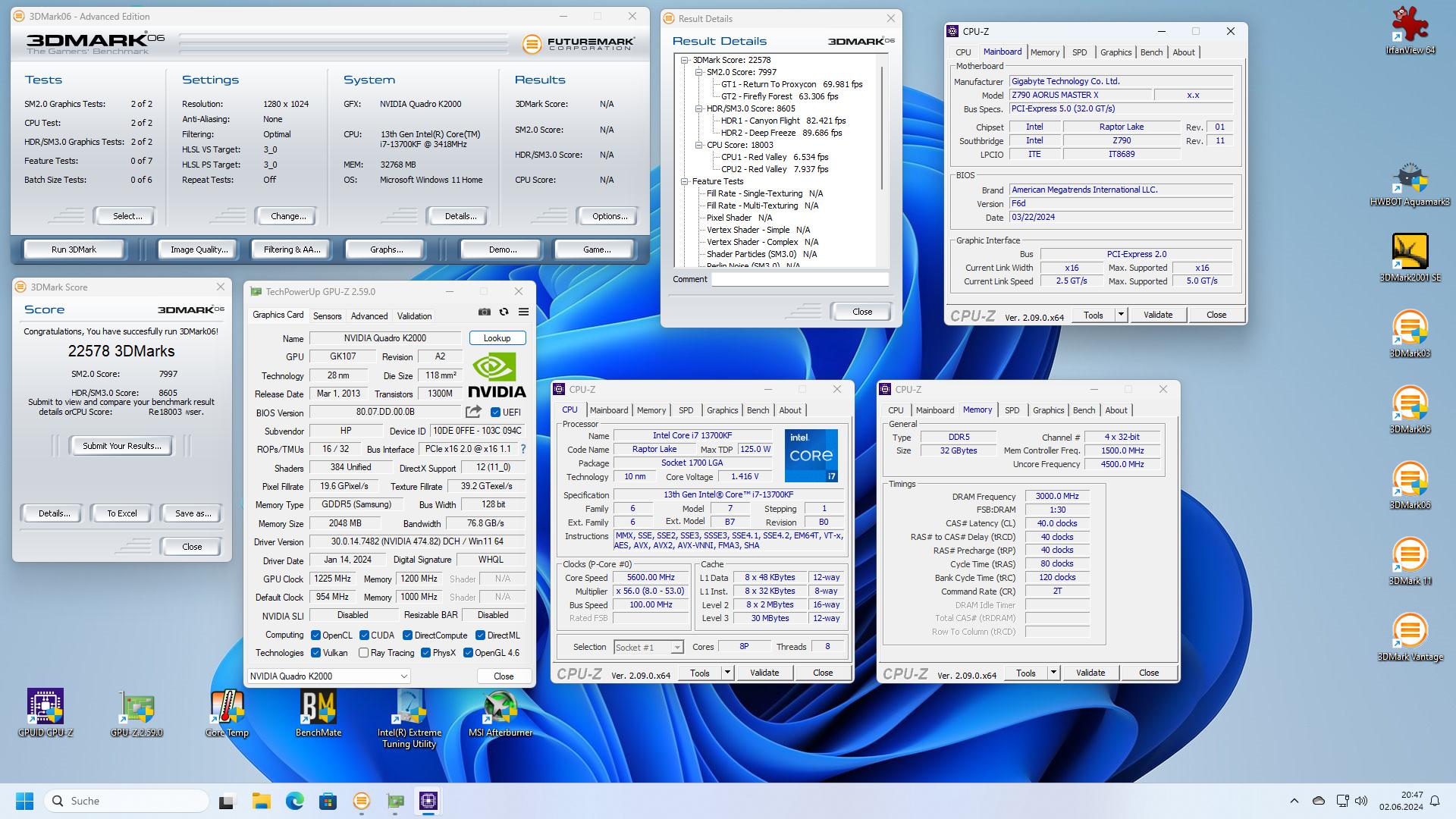Collapse SM2.0 Score tree node
The height and width of the screenshot is (819, 1456).
[699, 72]
